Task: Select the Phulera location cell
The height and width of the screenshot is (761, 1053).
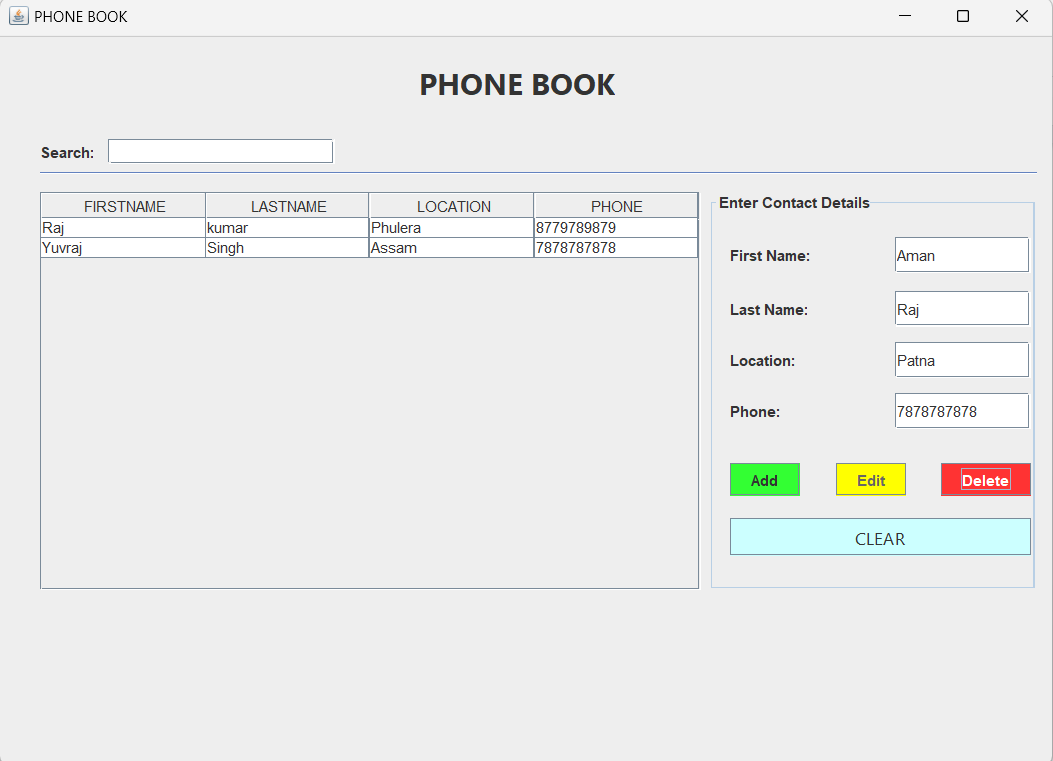Action: 452,228
